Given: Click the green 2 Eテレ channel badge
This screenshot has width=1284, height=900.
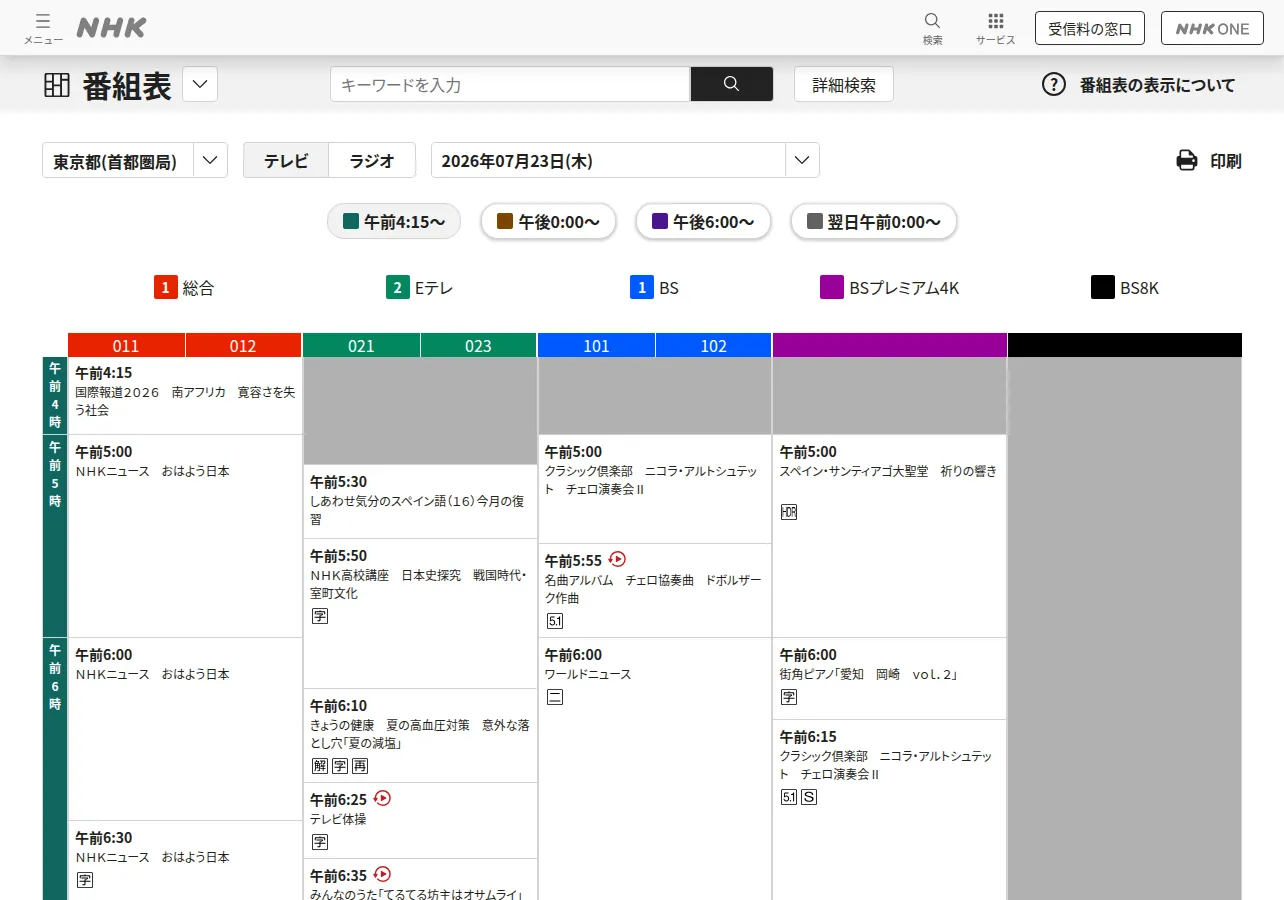Looking at the screenshot, I should click(x=398, y=288).
